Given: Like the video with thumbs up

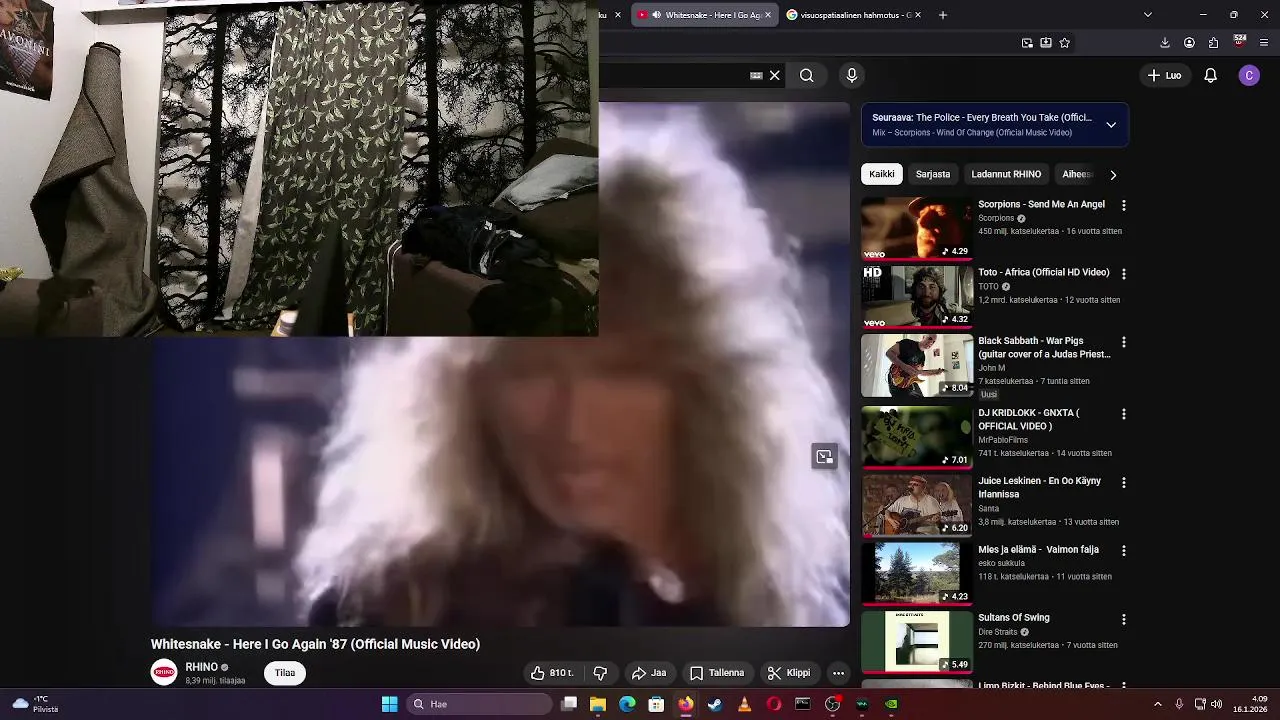Looking at the screenshot, I should pos(551,673).
